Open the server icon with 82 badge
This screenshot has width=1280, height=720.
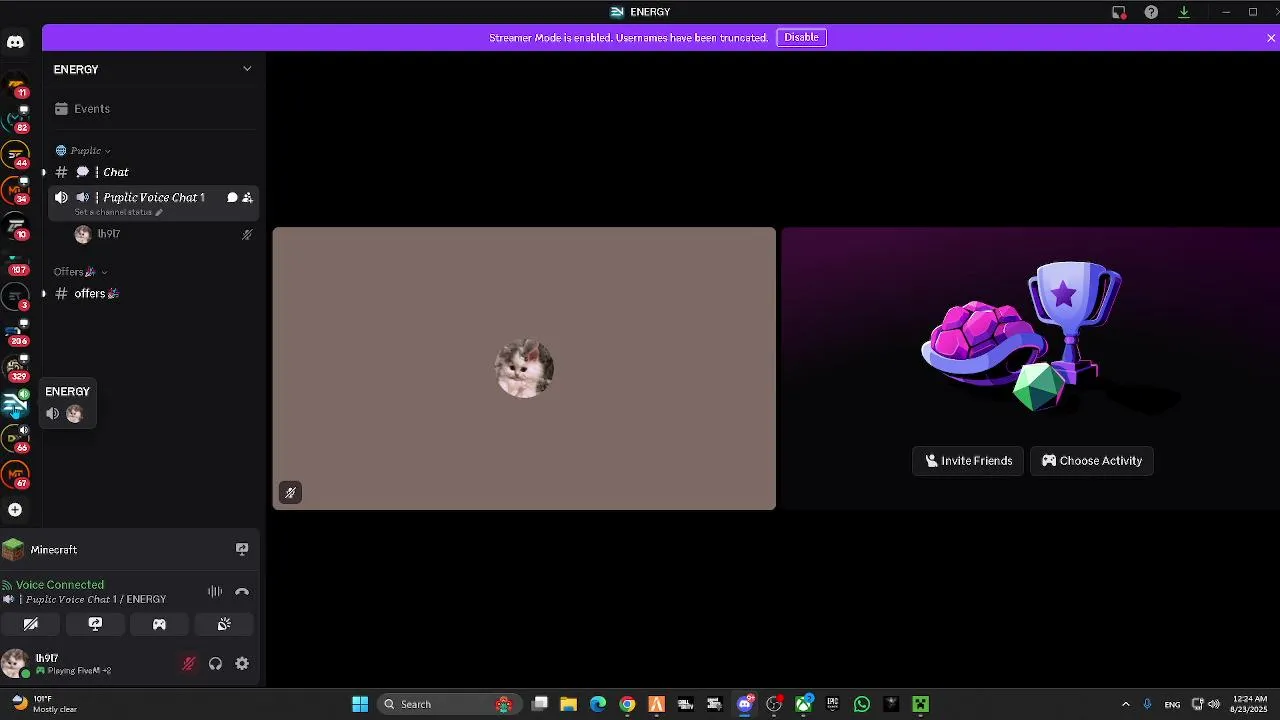pos(15,118)
